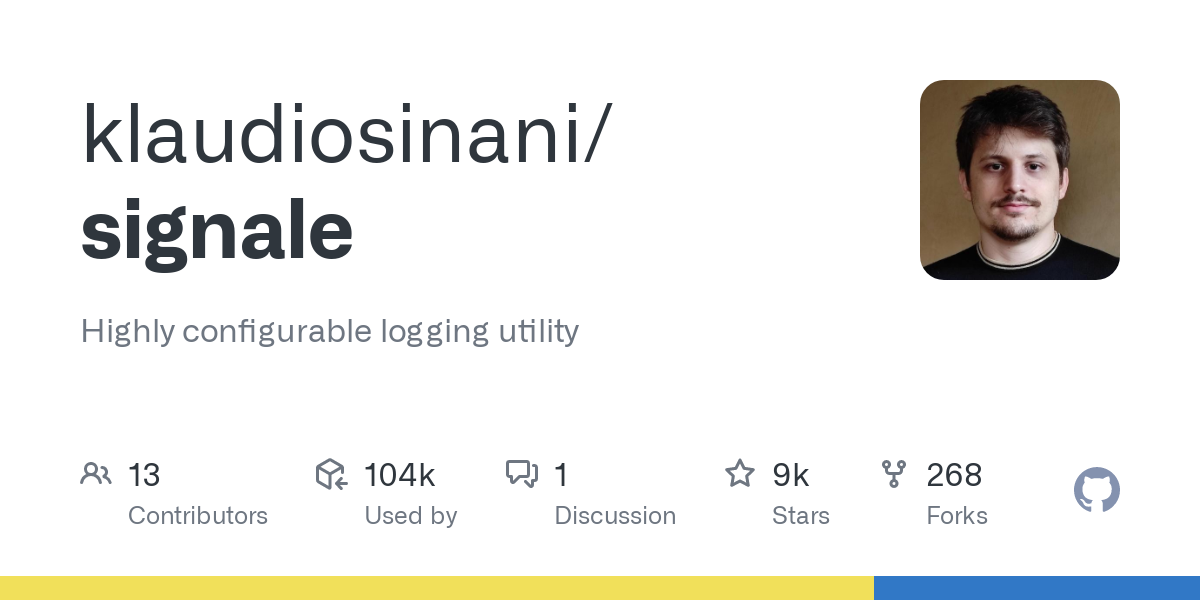
Task: Click the 104k used by count
Action: pos(400,475)
